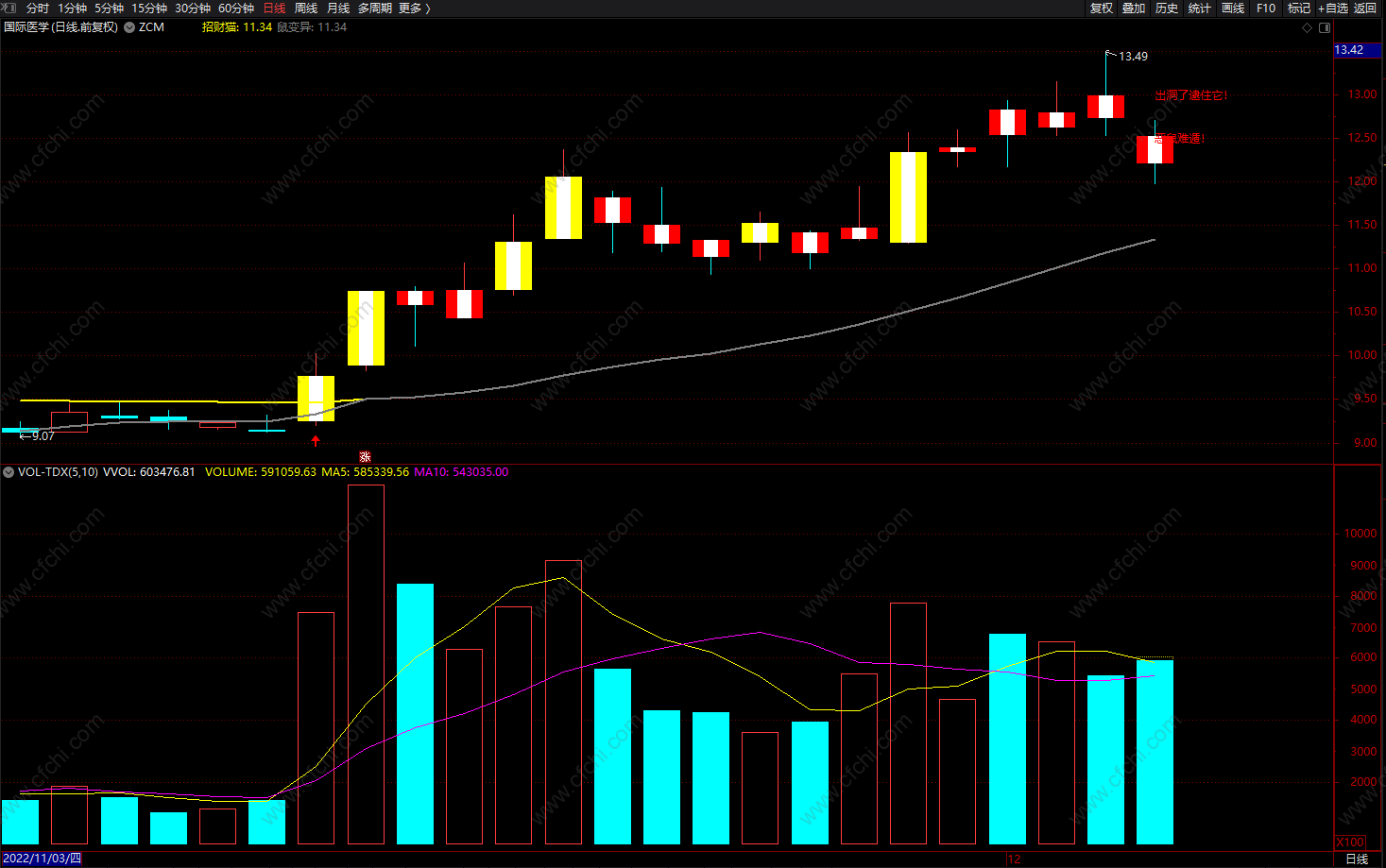The height and width of the screenshot is (868, 1386).
Task: Activate the 画线 drawing tool button
Action: 1233,9
